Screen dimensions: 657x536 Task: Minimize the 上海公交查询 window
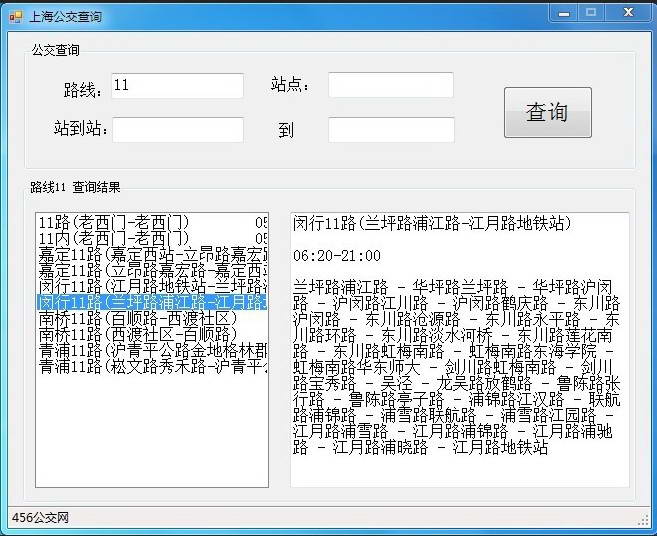click(565, 13)
